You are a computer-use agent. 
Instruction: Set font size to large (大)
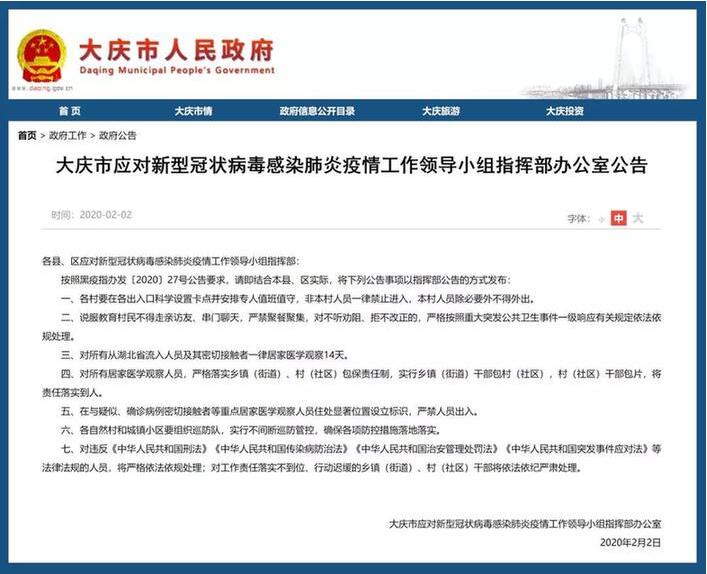pyautogui.click(x=638, y=217)
